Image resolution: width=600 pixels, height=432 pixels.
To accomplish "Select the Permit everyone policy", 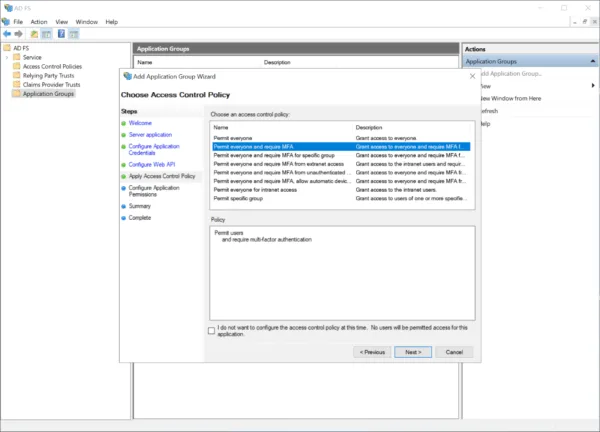I will pos(341,138).
